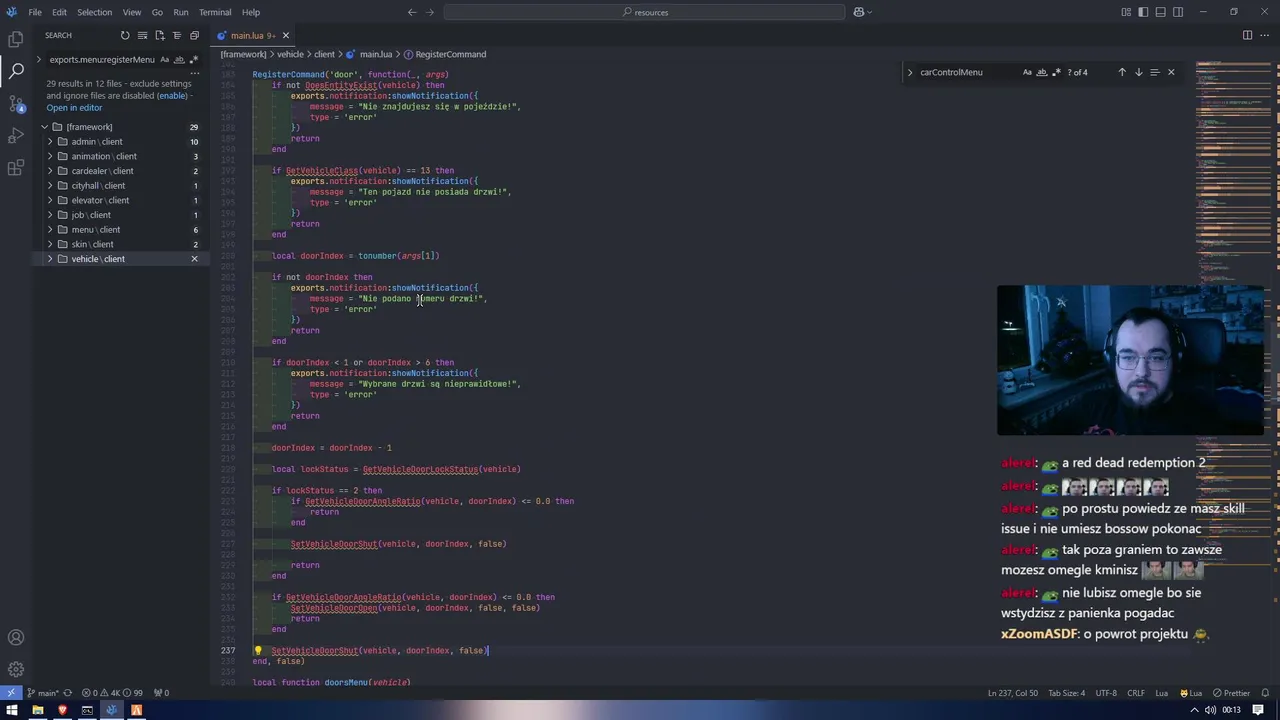Toggle Match Whole Word in sidebar search
Image resolution: width=1280 pixels, height=720 pixels.
click(x=179, y=59)
